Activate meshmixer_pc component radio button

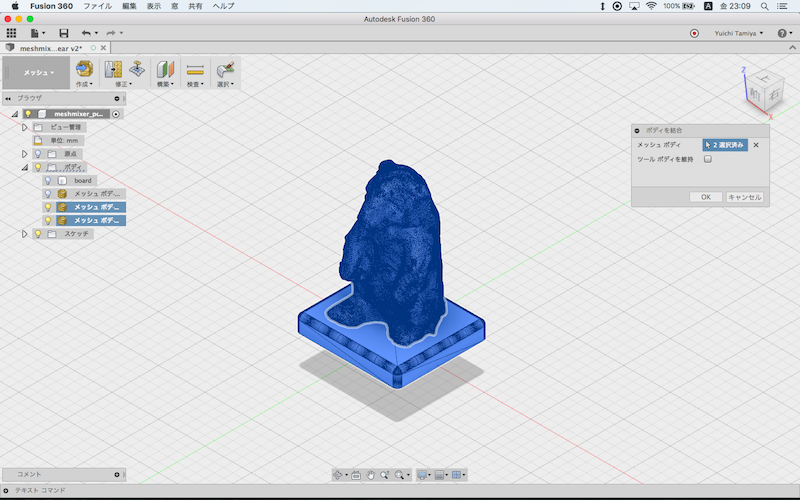[116, 114]
